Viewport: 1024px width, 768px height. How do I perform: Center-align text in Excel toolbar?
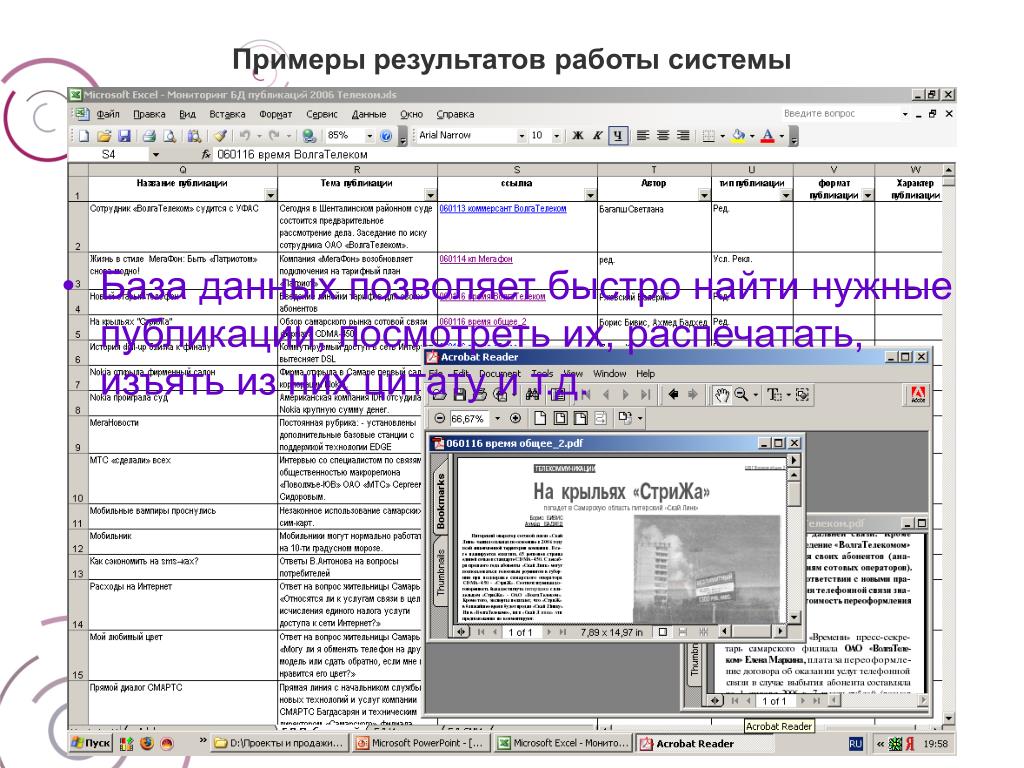(663, 136)
